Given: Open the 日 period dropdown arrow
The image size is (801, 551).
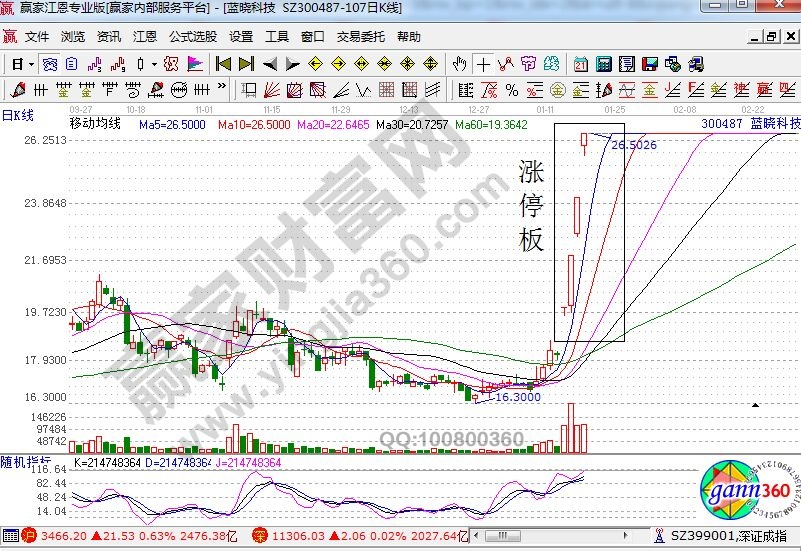Looking at the screenshot, I should pos(31,64).
